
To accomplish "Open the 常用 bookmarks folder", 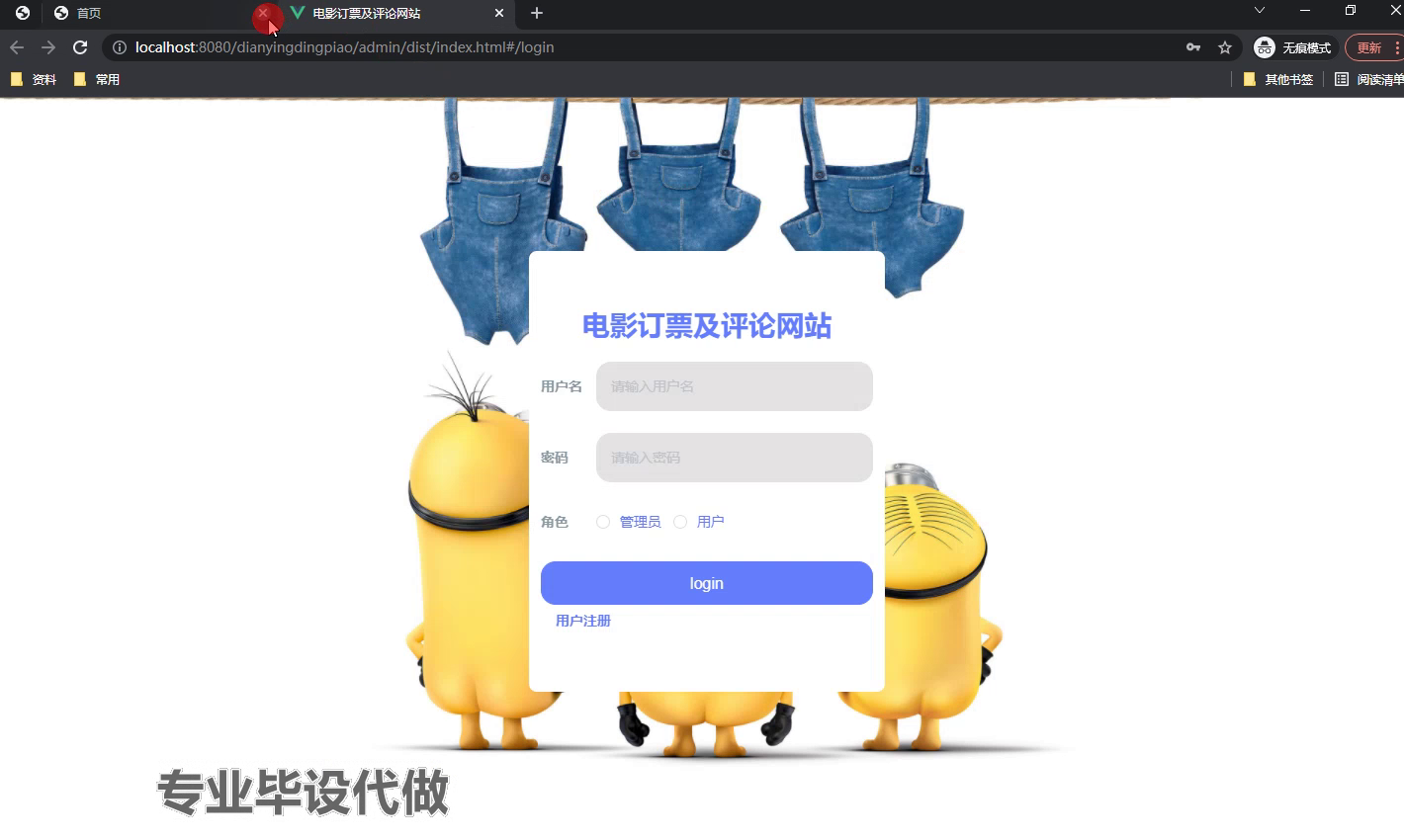I will 97,79.
